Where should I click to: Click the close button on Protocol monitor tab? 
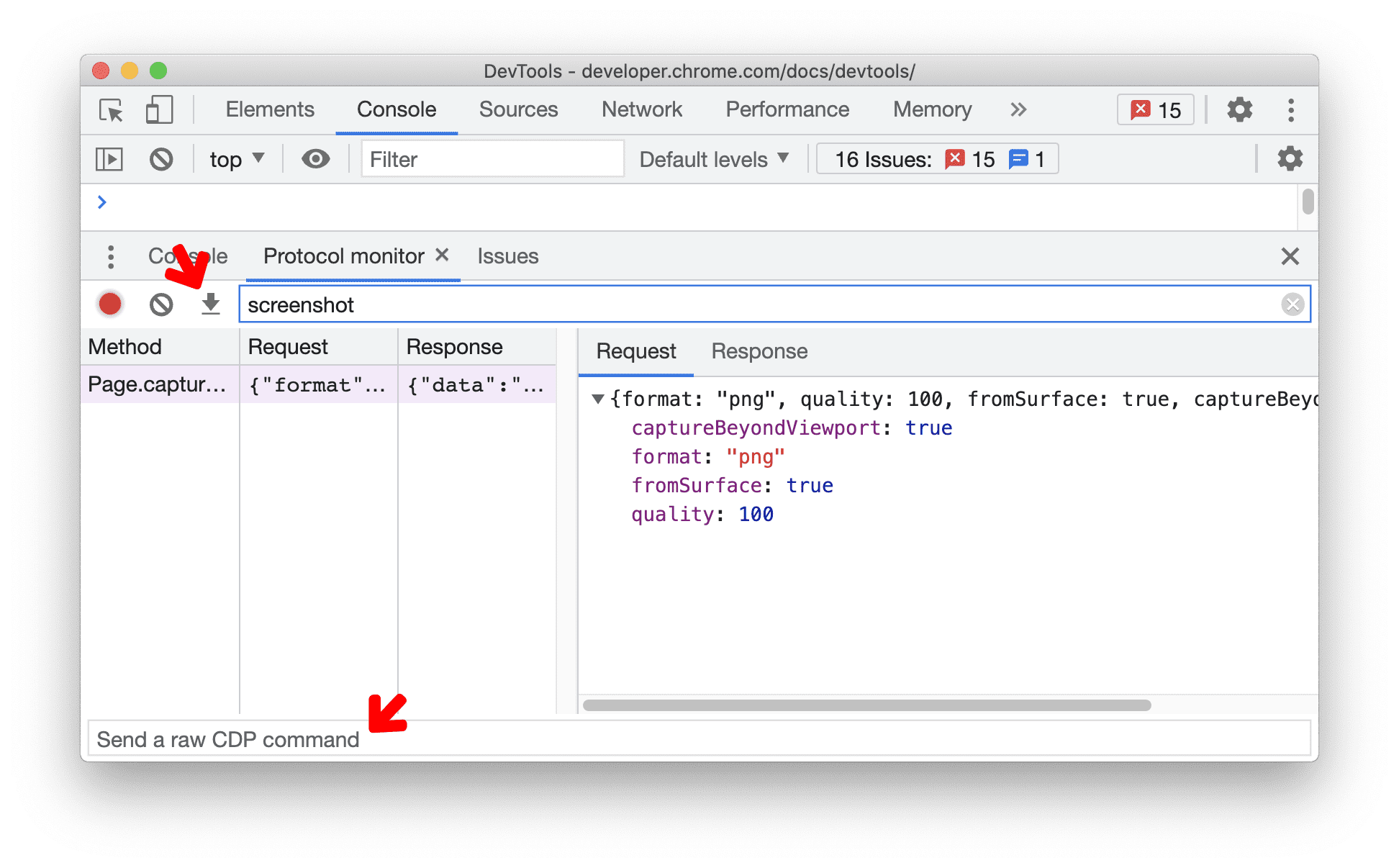(441, 254)
